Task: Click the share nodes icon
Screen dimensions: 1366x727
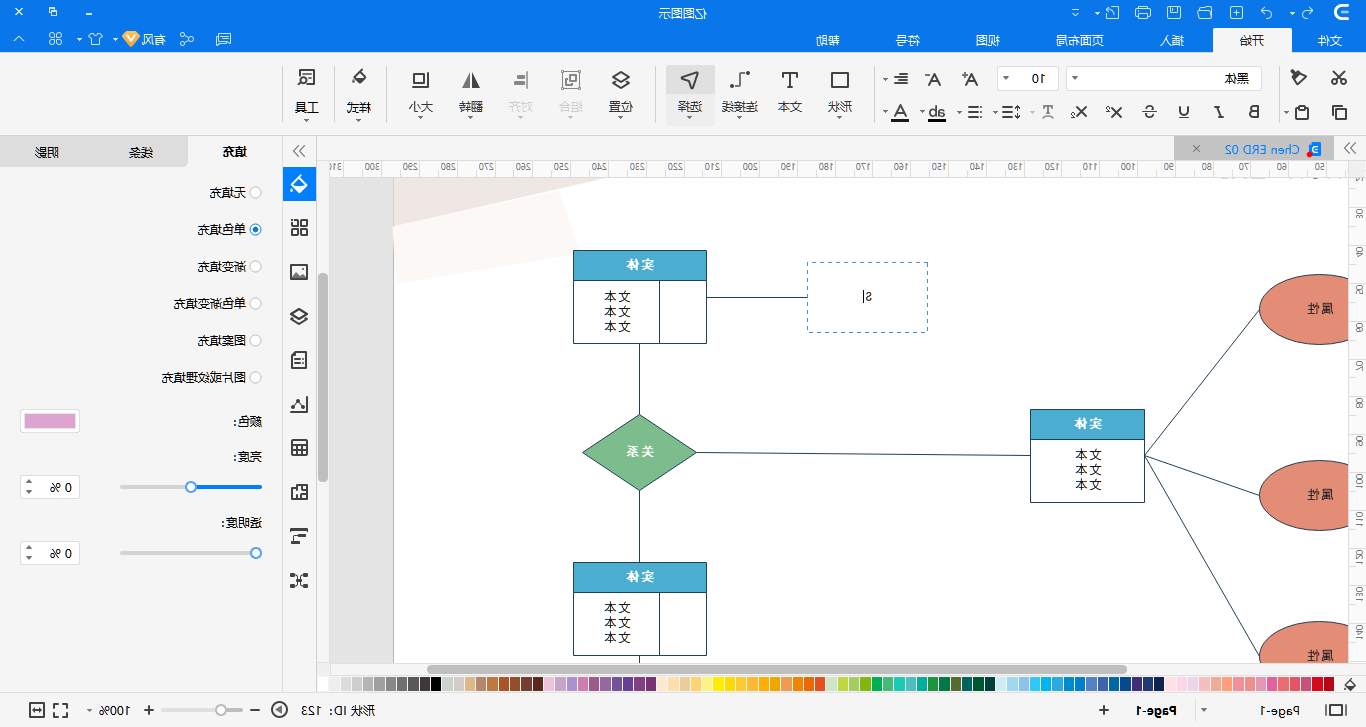Action: click(x=187, y=39)
